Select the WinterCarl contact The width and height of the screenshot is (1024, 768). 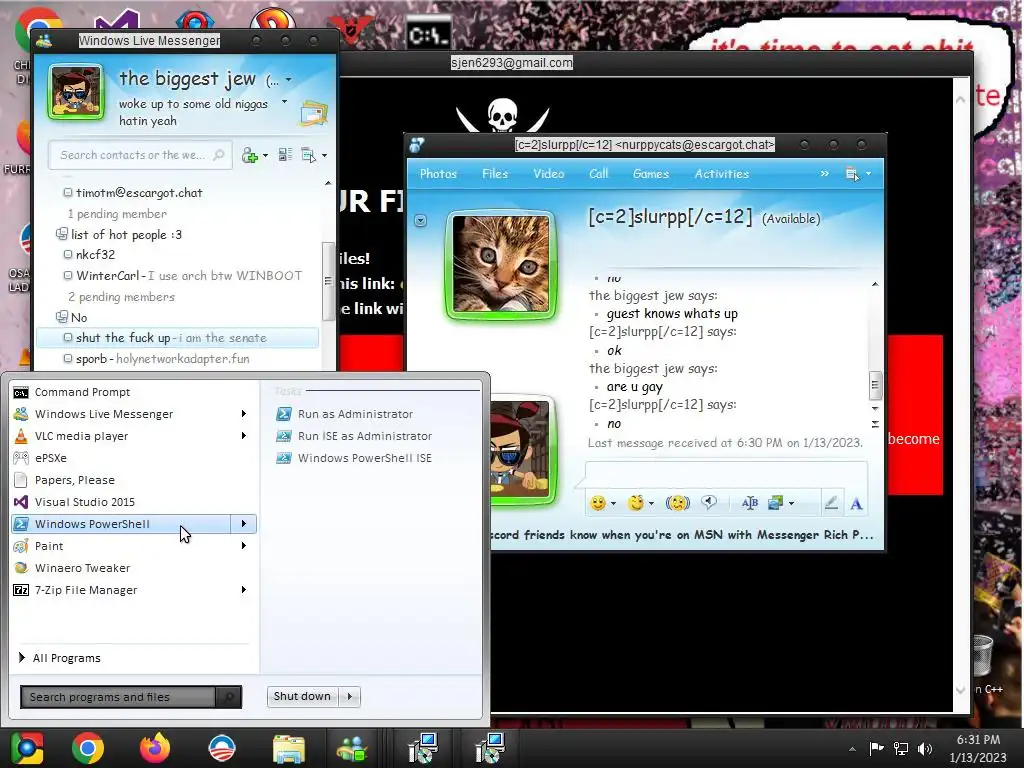pos(183,276)
